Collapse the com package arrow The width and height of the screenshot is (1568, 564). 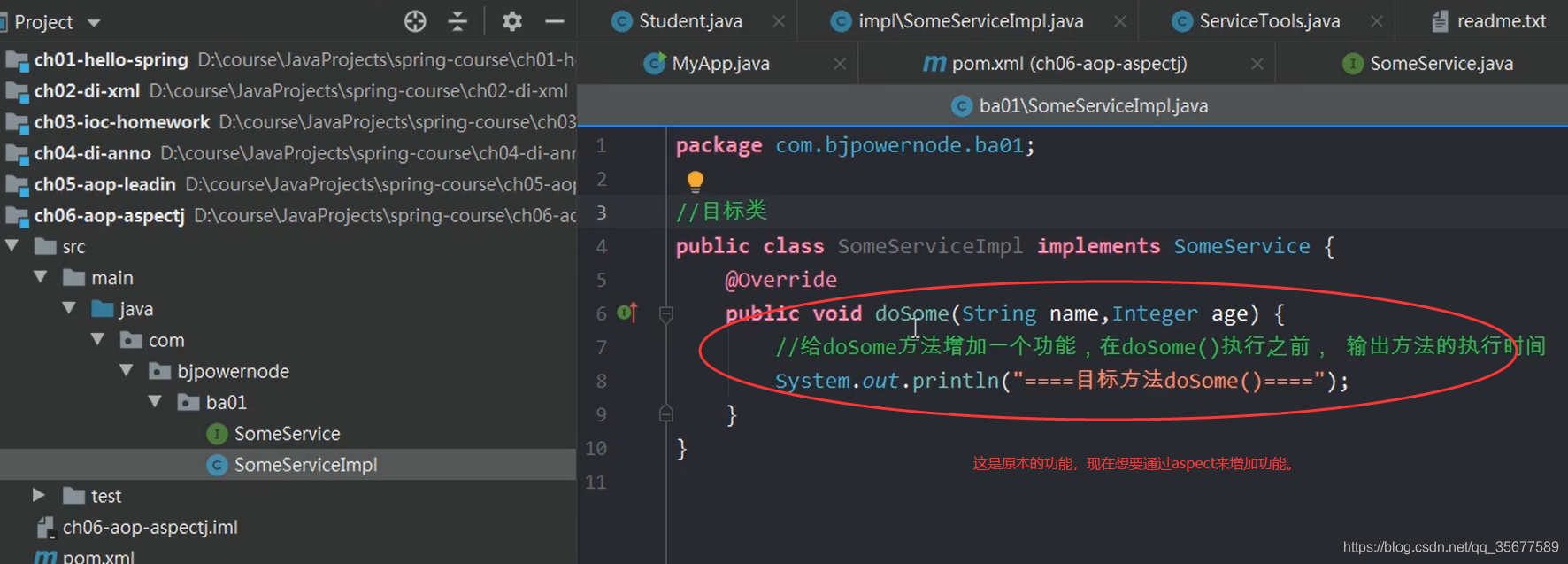(x=98, y=339)
